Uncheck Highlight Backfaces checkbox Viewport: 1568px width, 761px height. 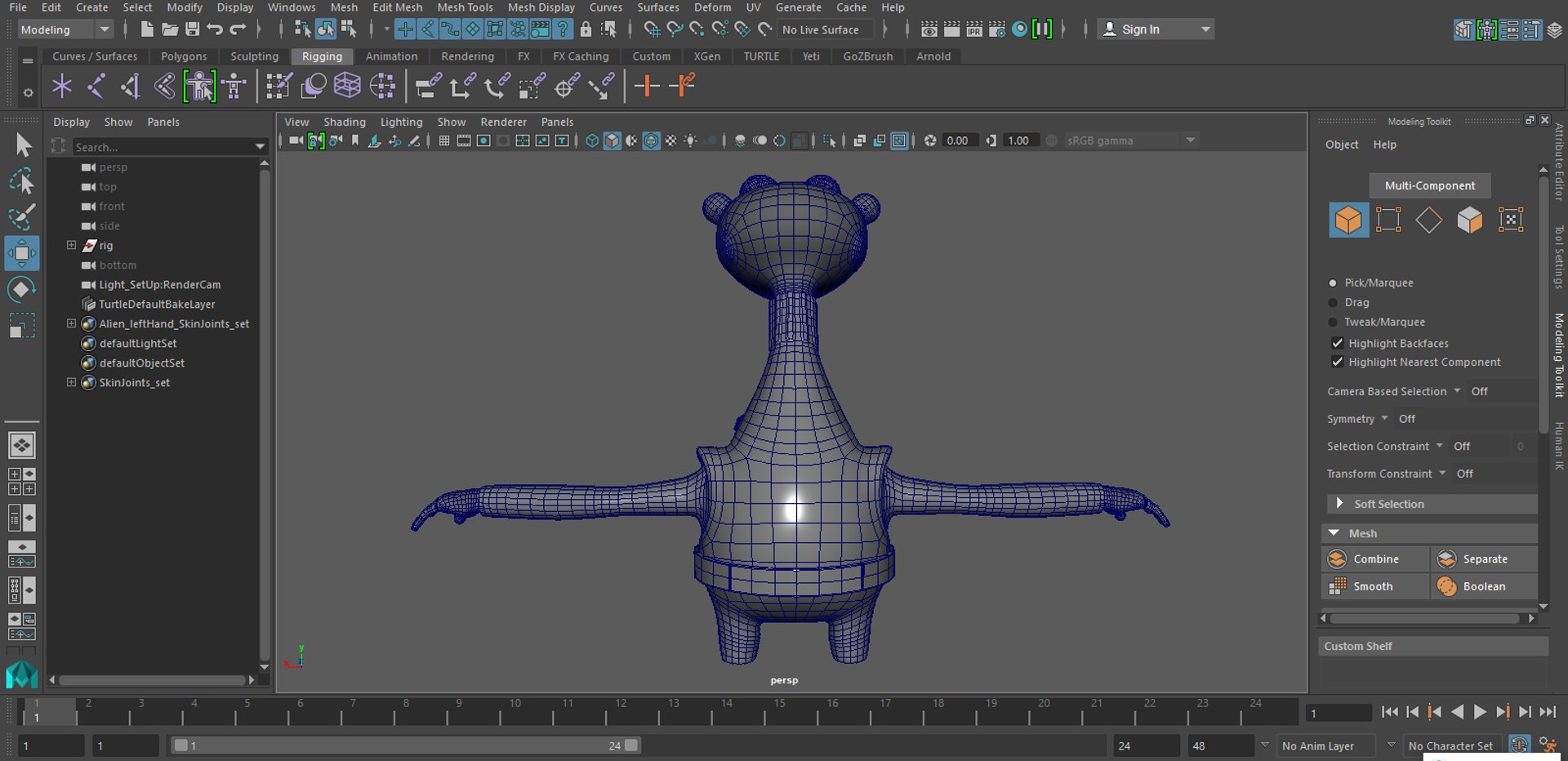pos(1337,343)
